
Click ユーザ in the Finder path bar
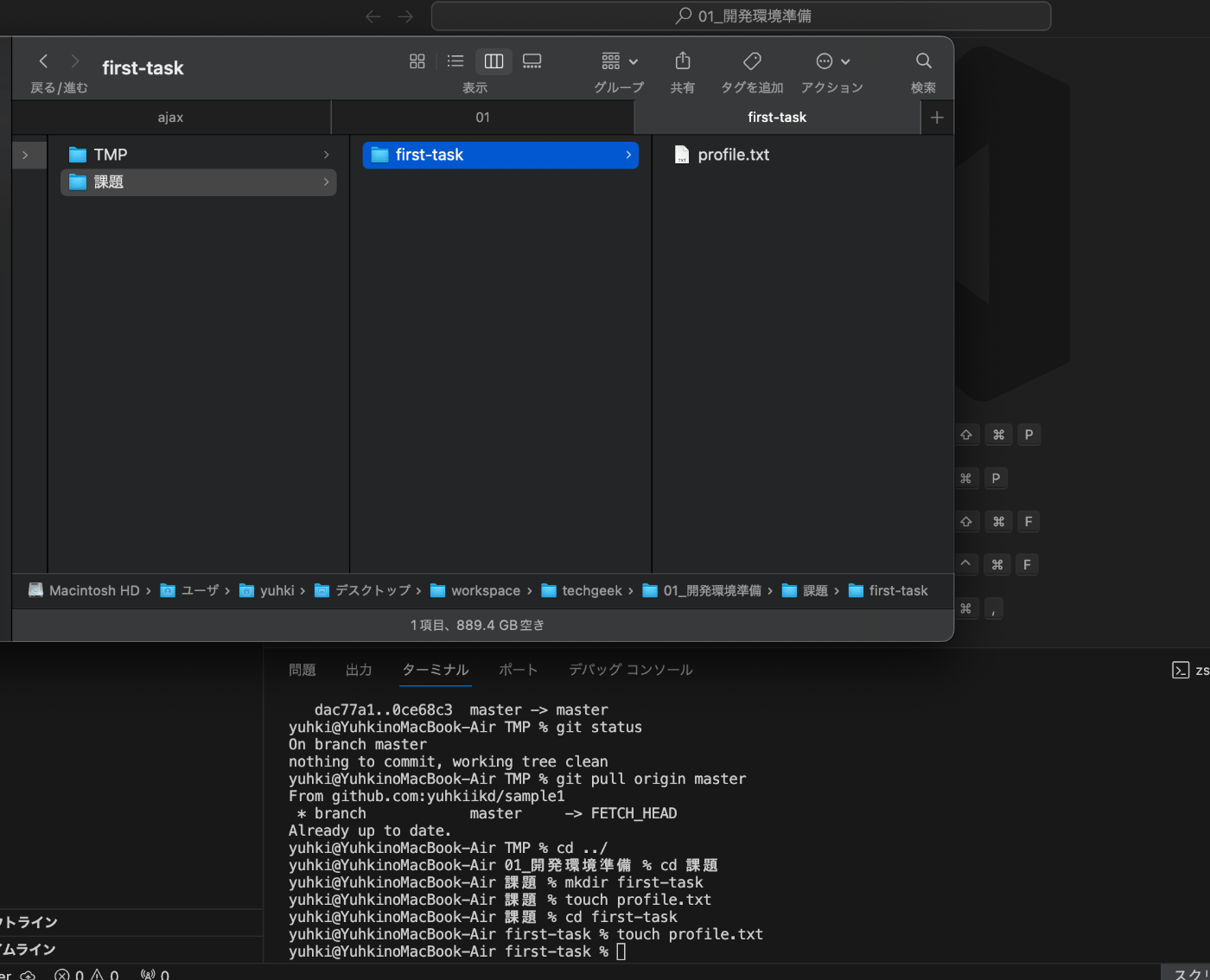190,590
